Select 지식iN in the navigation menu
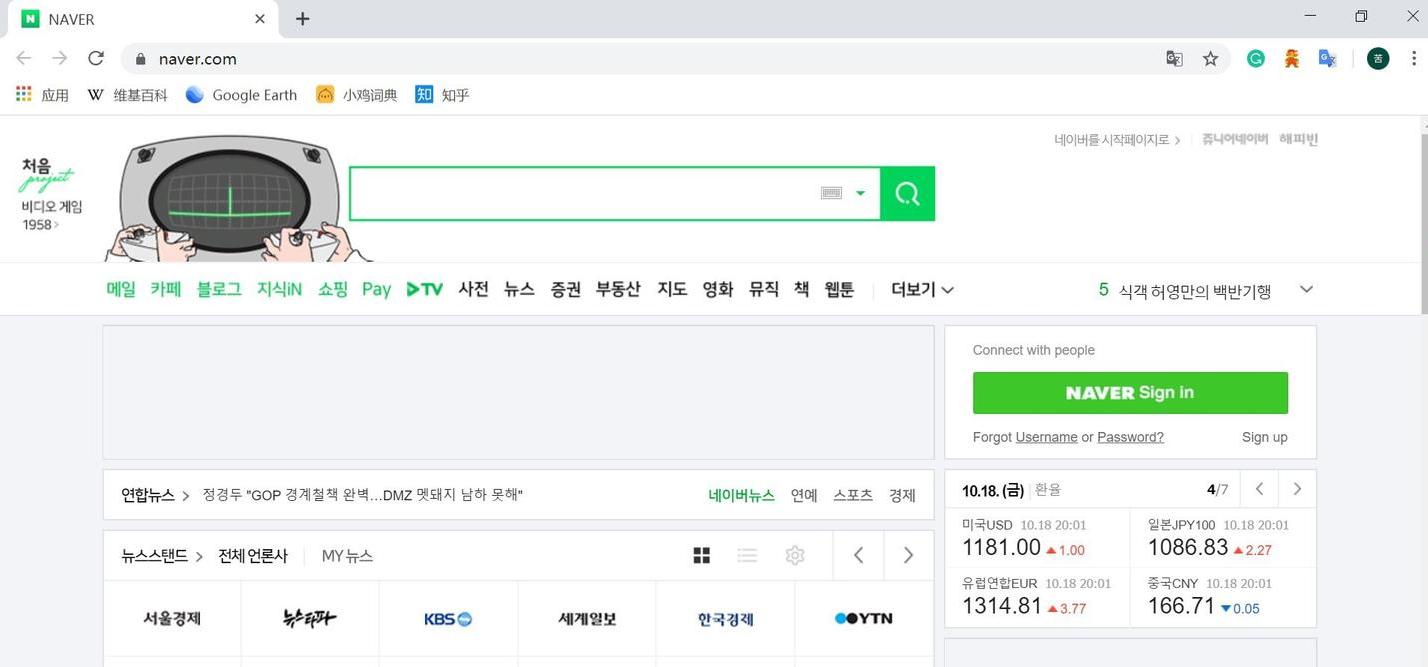1428x667 pixels. tap(279, 289)
